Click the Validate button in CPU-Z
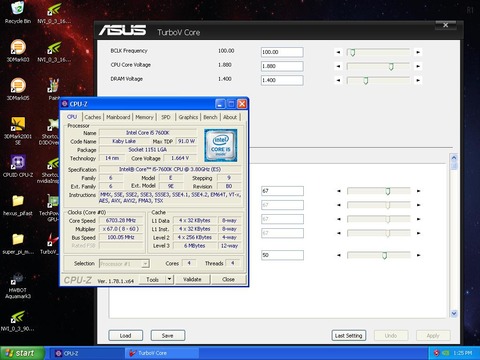The image size is (480, 360). (x=192, y=279)
